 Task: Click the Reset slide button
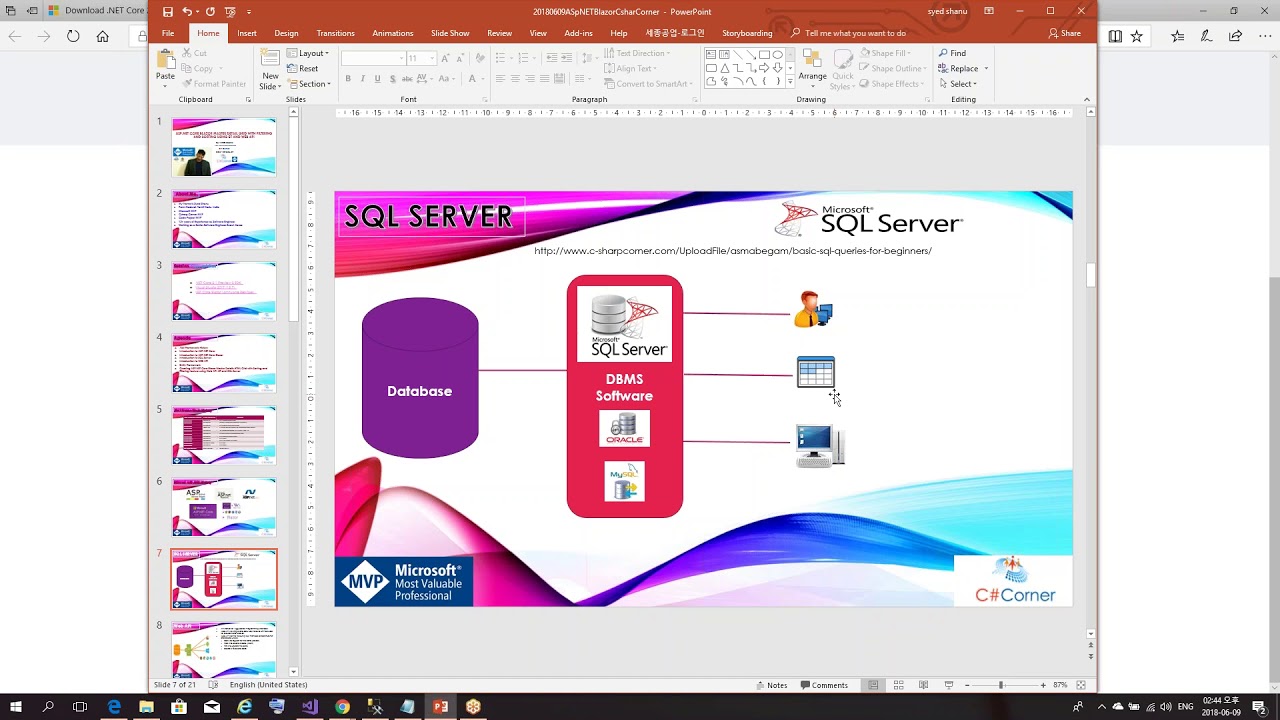pyautogui.click(x=303, y=69)
